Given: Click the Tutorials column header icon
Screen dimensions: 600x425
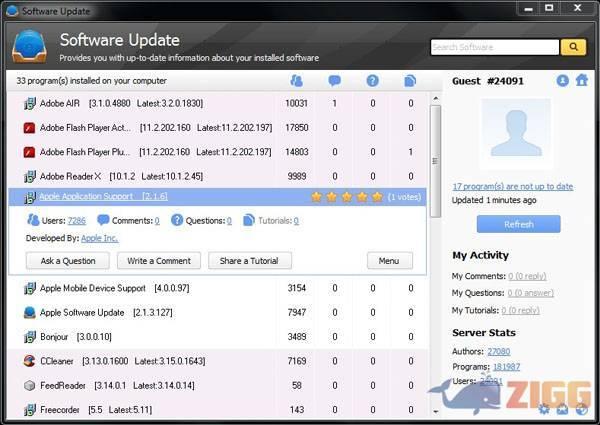Looking at the screenshot, I should (x=410, y=81).
